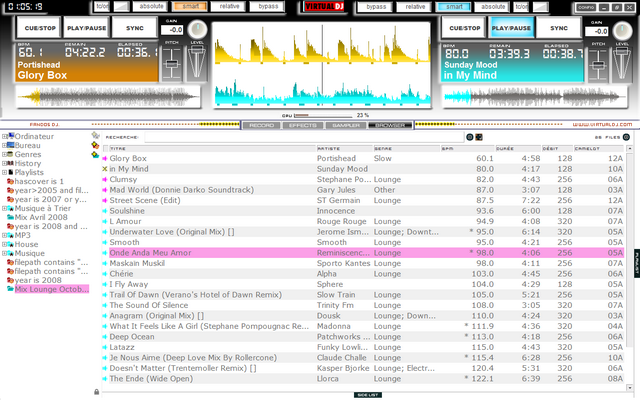Click the cyan-and-yellow folder icon right of Genres

coord(95,155)
